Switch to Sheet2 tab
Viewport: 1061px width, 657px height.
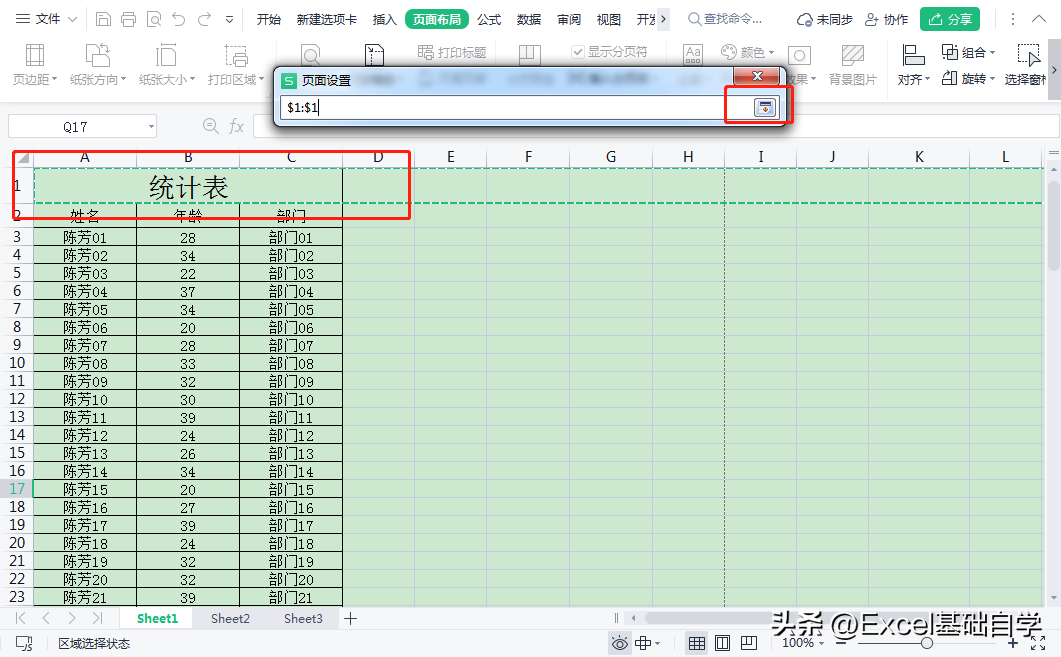tap(230, 619)
